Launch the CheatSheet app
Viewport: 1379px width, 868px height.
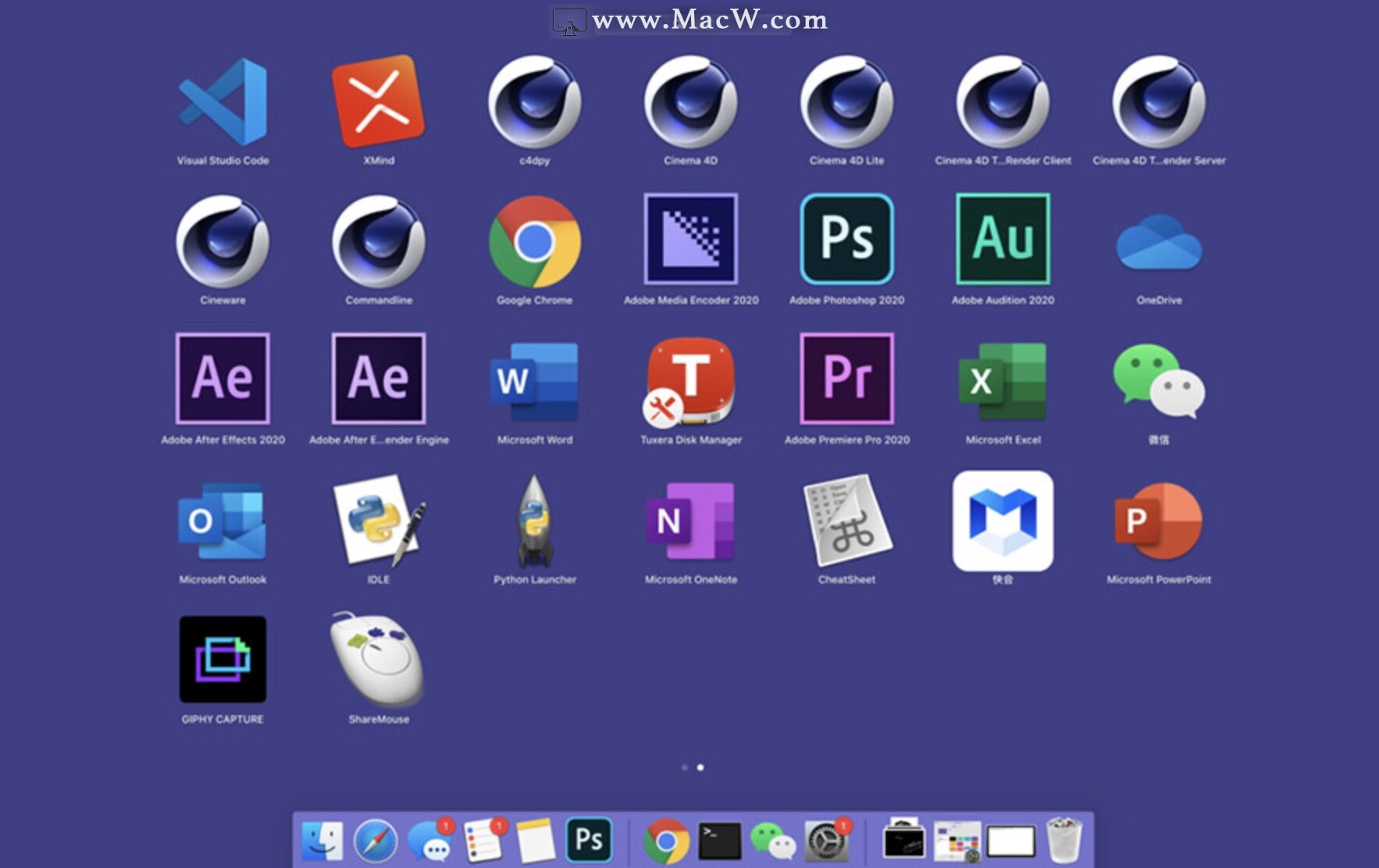coord(846,521)
